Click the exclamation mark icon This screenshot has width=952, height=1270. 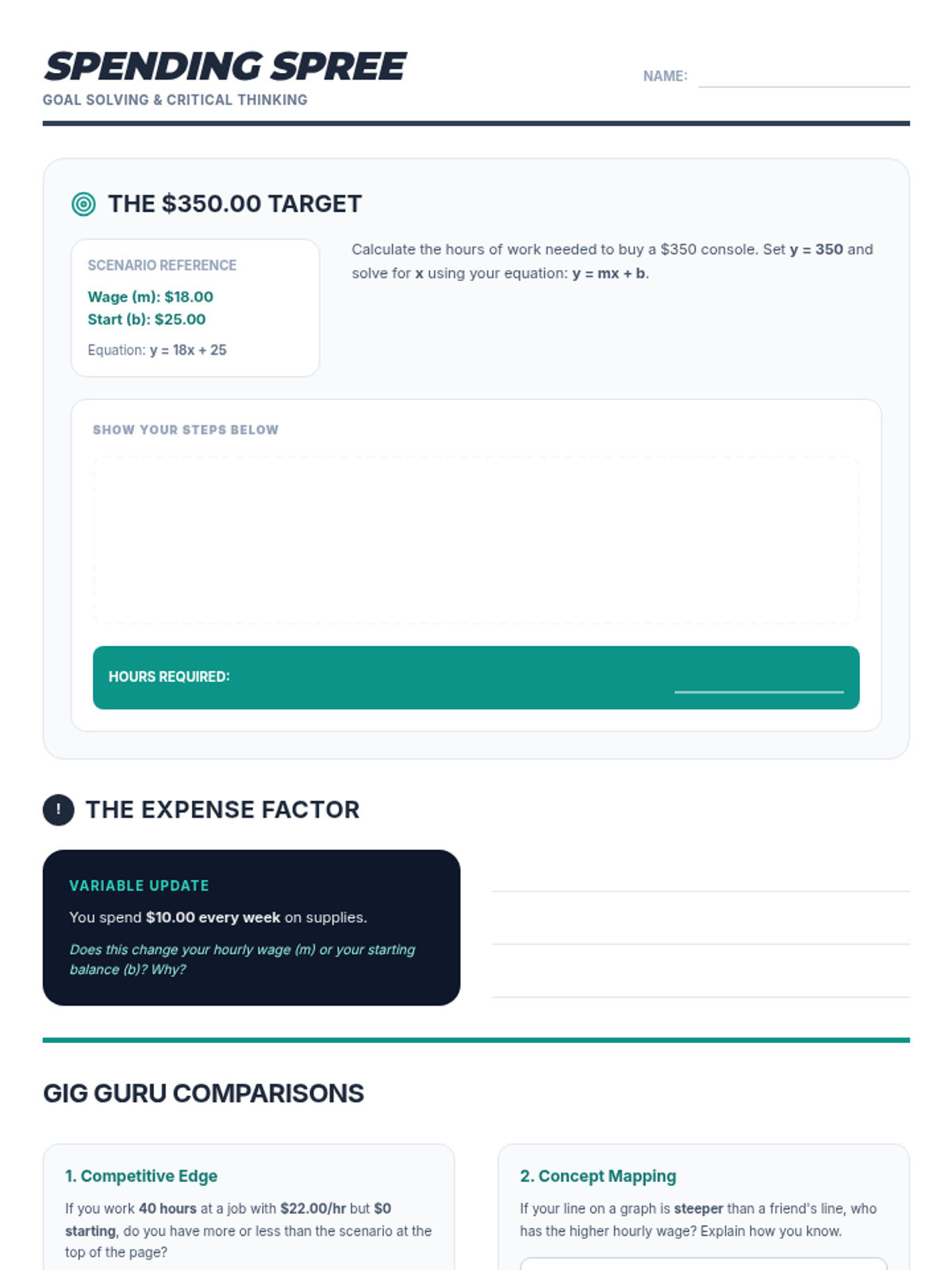(58, 810)
